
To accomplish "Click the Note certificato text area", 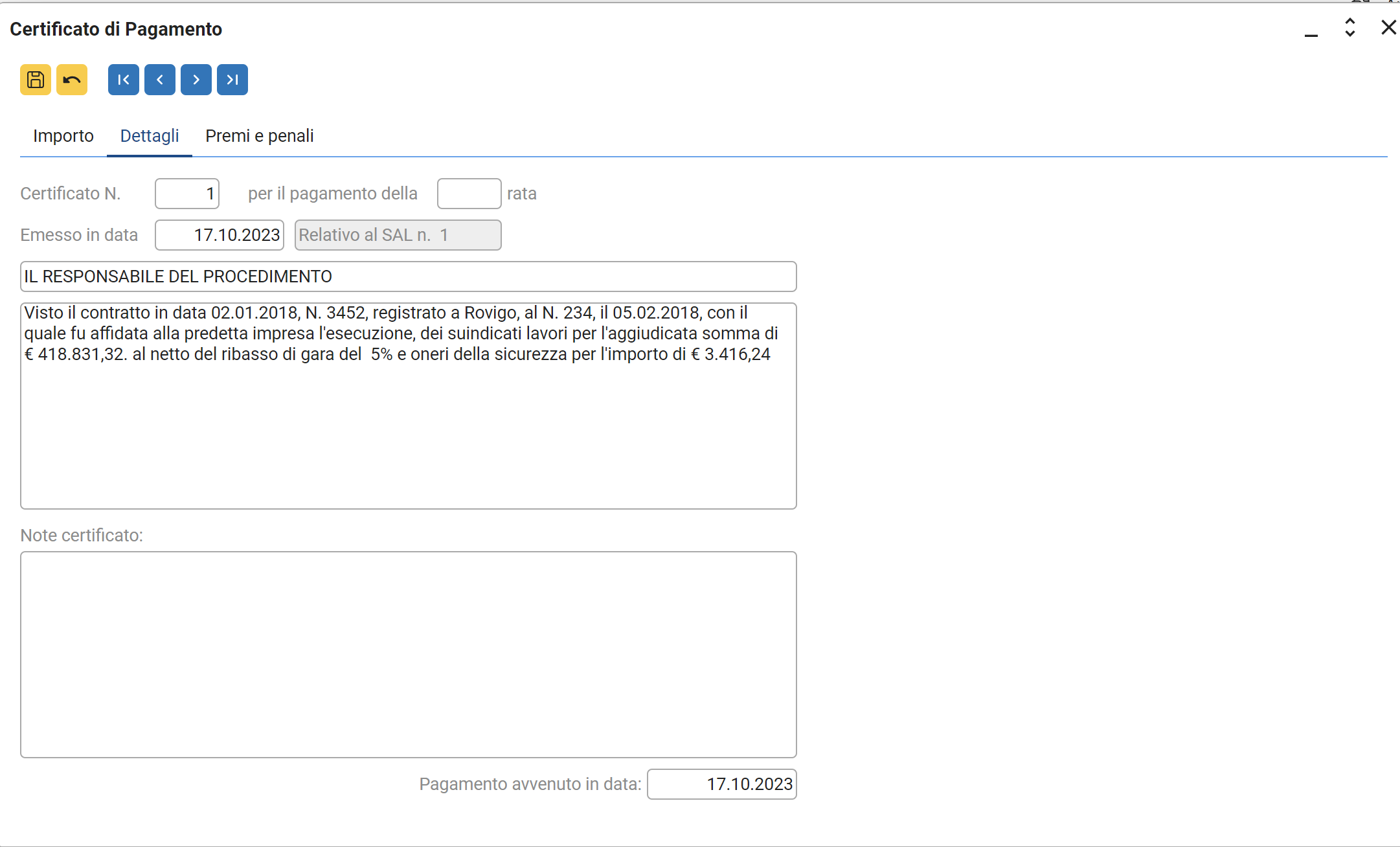I will click(408, 654).
